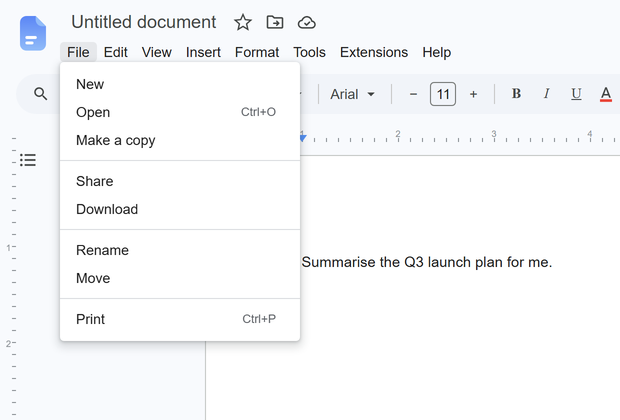
Task: Select Make a copy
Action: tap(180, 140)
